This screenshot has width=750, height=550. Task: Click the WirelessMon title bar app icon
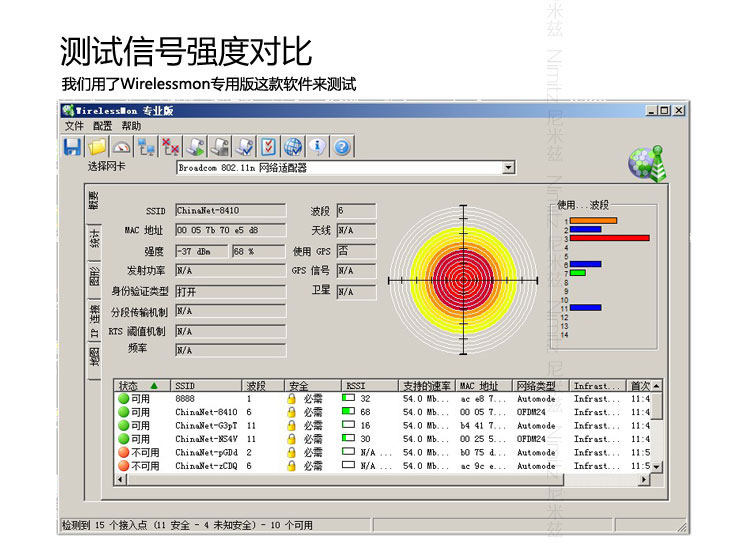coord(68,110)
